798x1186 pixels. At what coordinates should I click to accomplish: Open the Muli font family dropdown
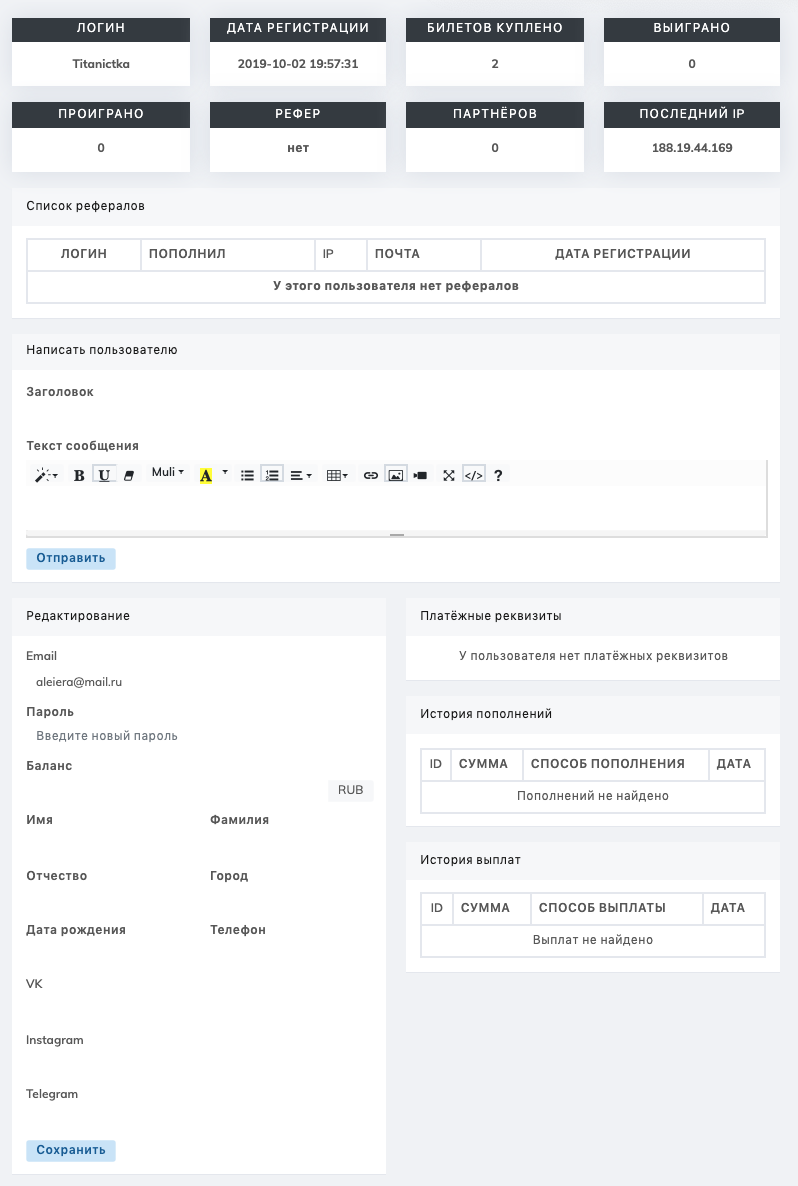[x=168, y=472]
